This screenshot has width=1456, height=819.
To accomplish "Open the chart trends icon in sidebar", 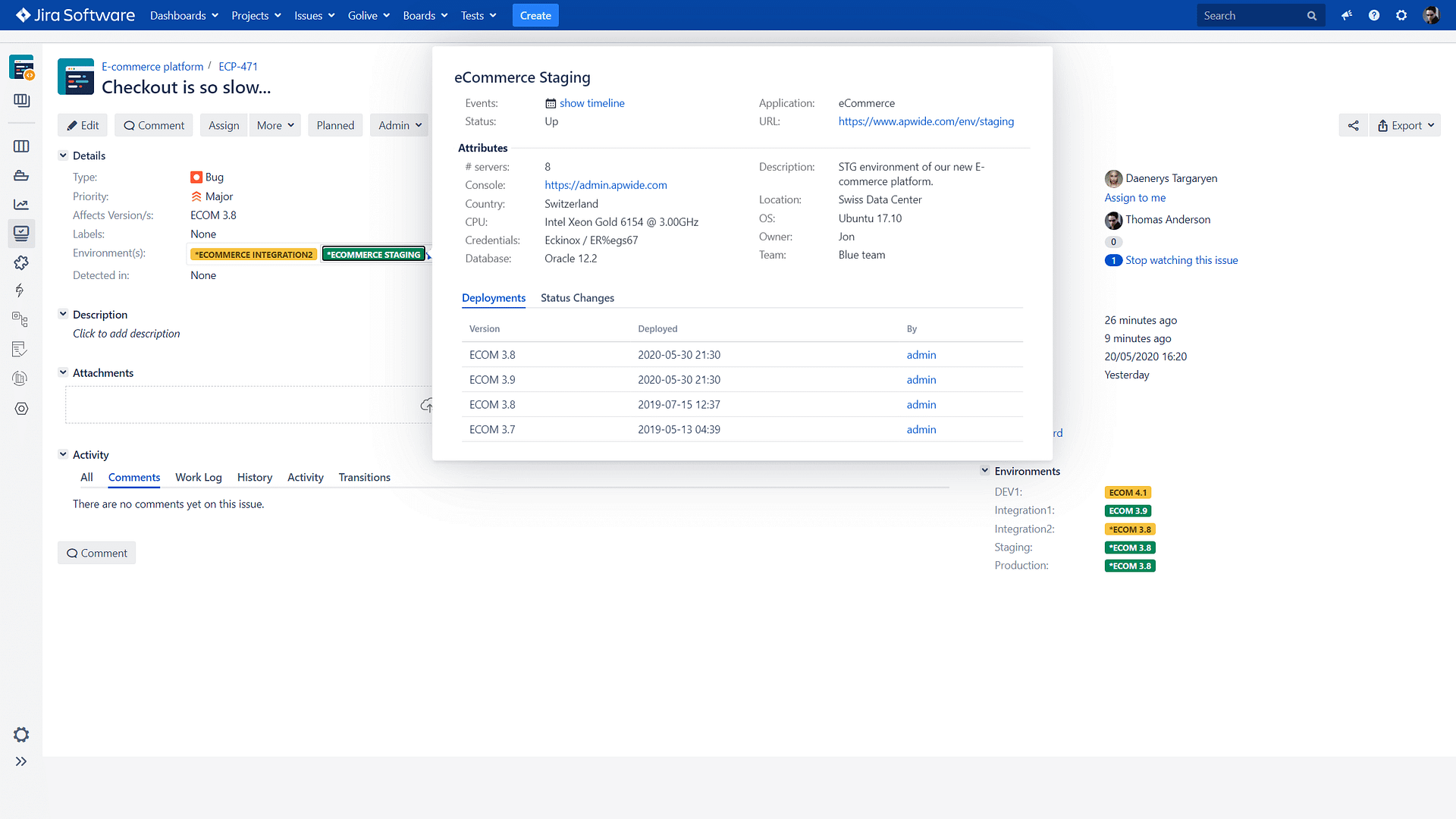I will click(x=21, y=204).
